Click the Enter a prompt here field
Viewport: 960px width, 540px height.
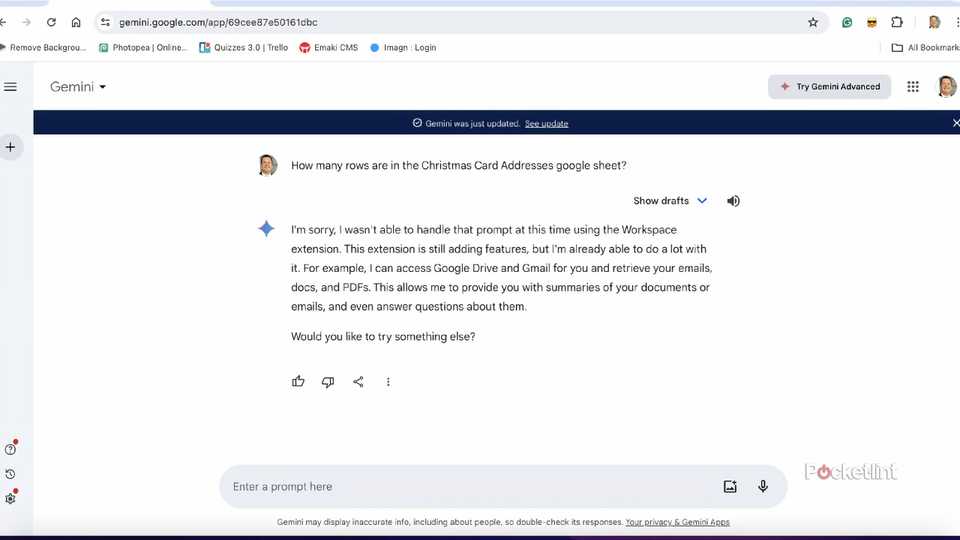tap(470, 487)
